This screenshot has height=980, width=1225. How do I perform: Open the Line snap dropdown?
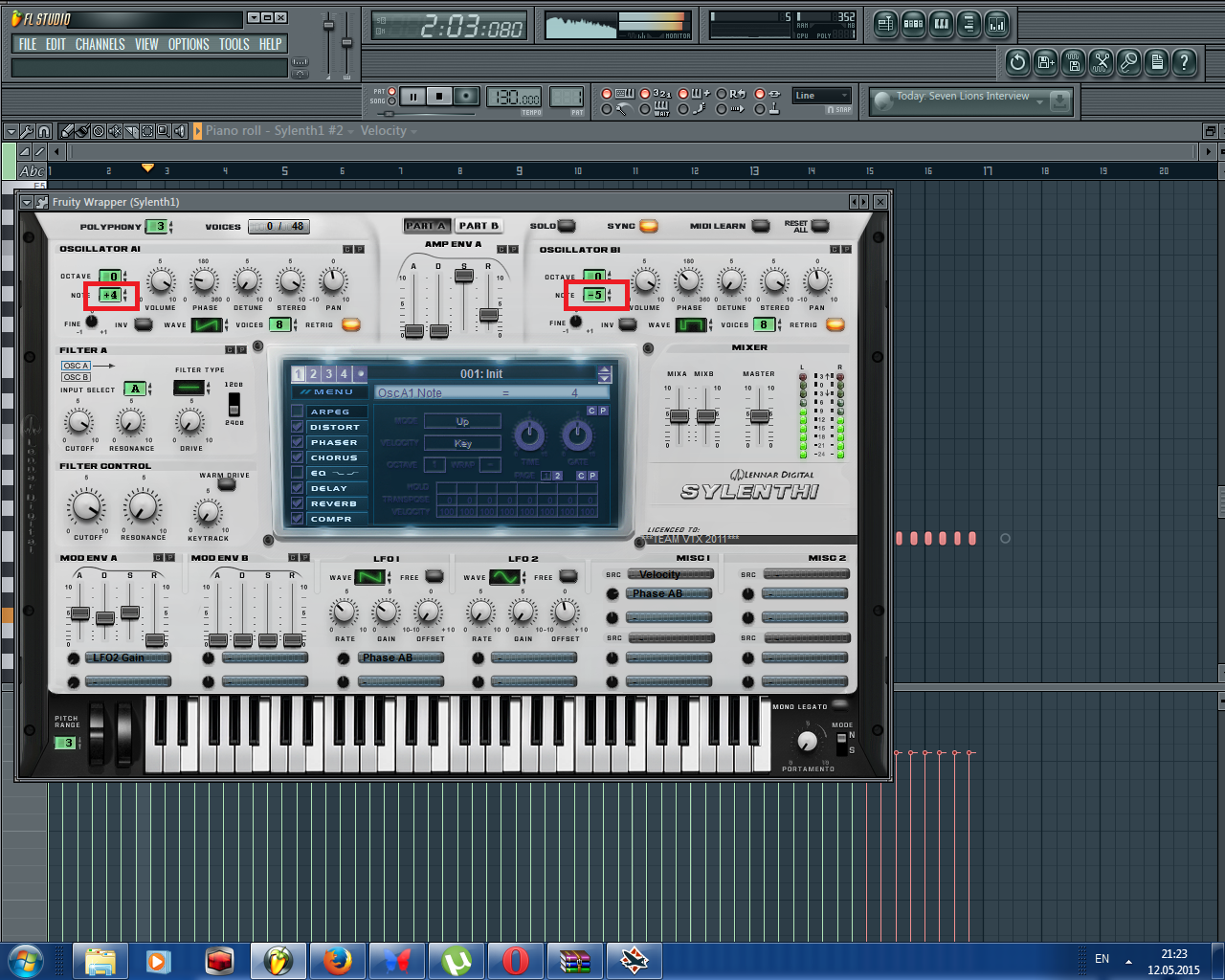822,96
